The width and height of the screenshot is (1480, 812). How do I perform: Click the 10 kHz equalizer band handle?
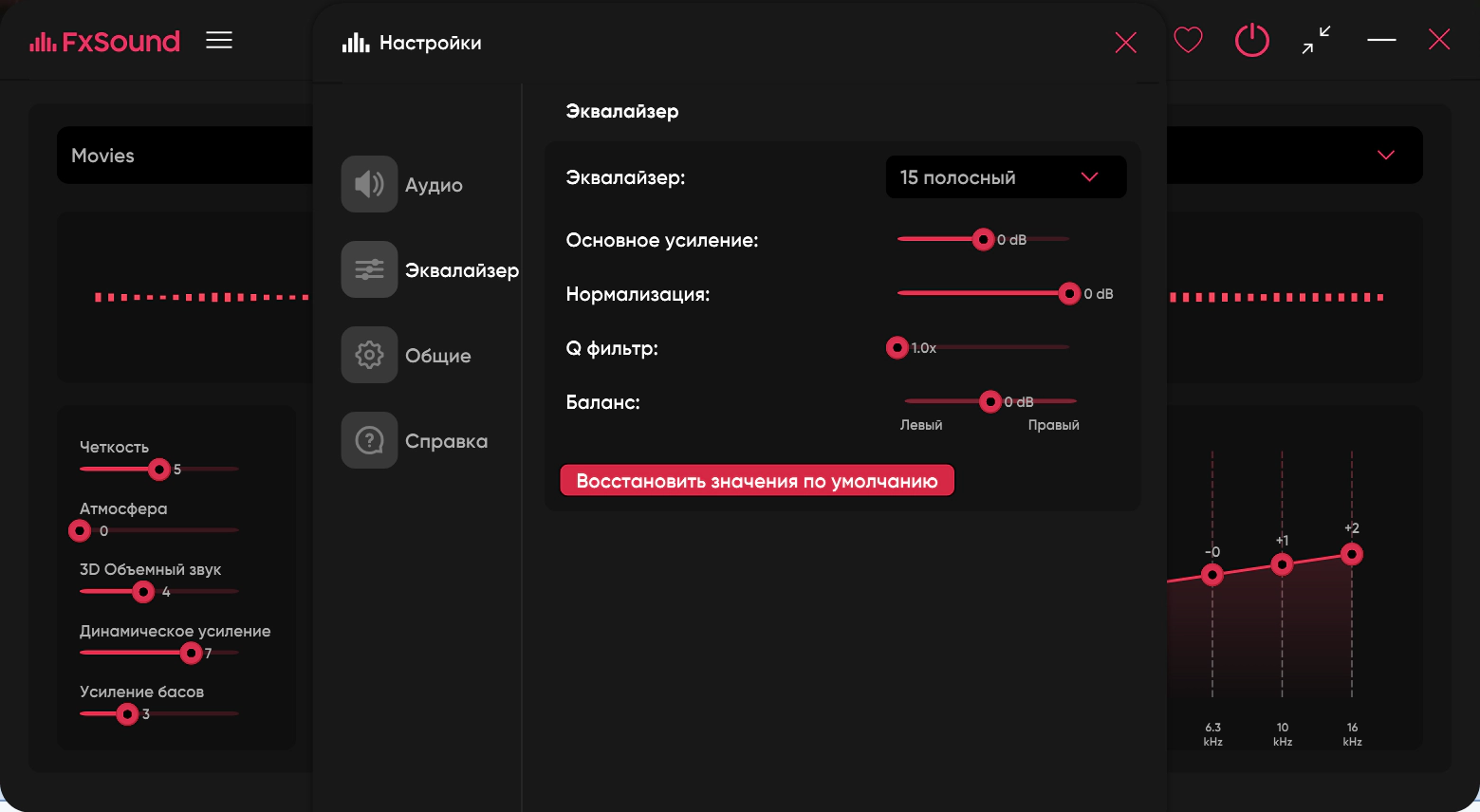[1282, 565]
